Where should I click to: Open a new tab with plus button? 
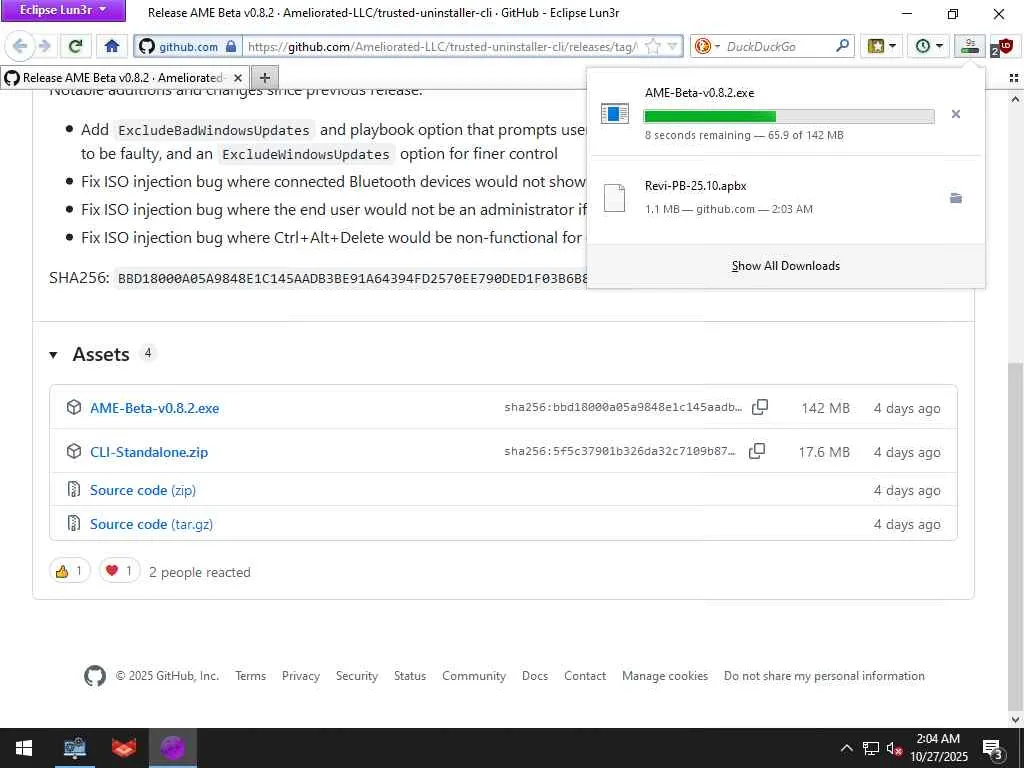point(264,78)
